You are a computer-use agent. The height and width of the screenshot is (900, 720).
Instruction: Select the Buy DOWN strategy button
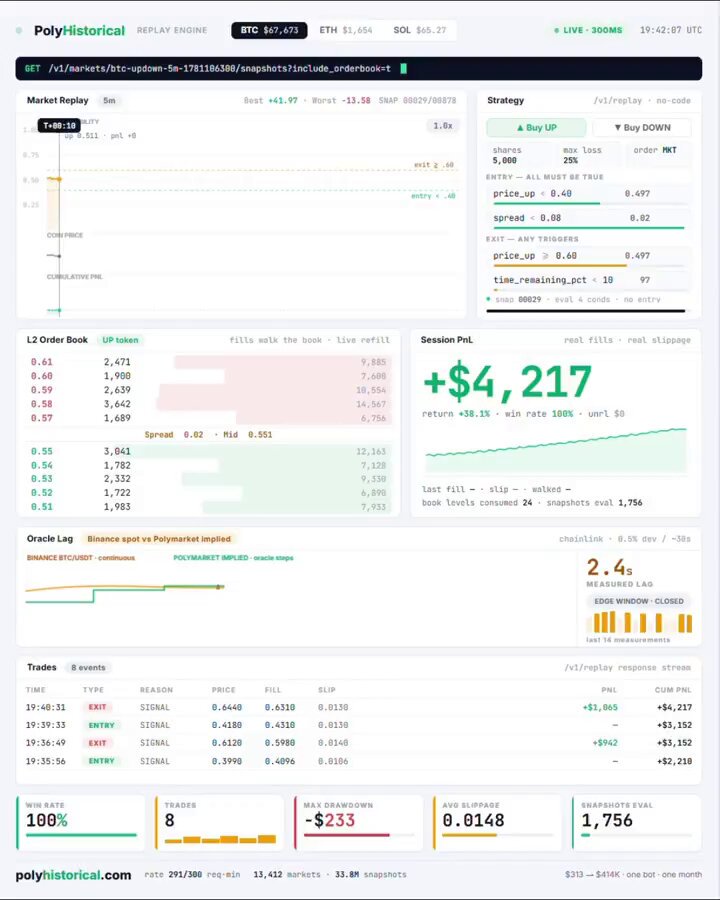point(642,127)
